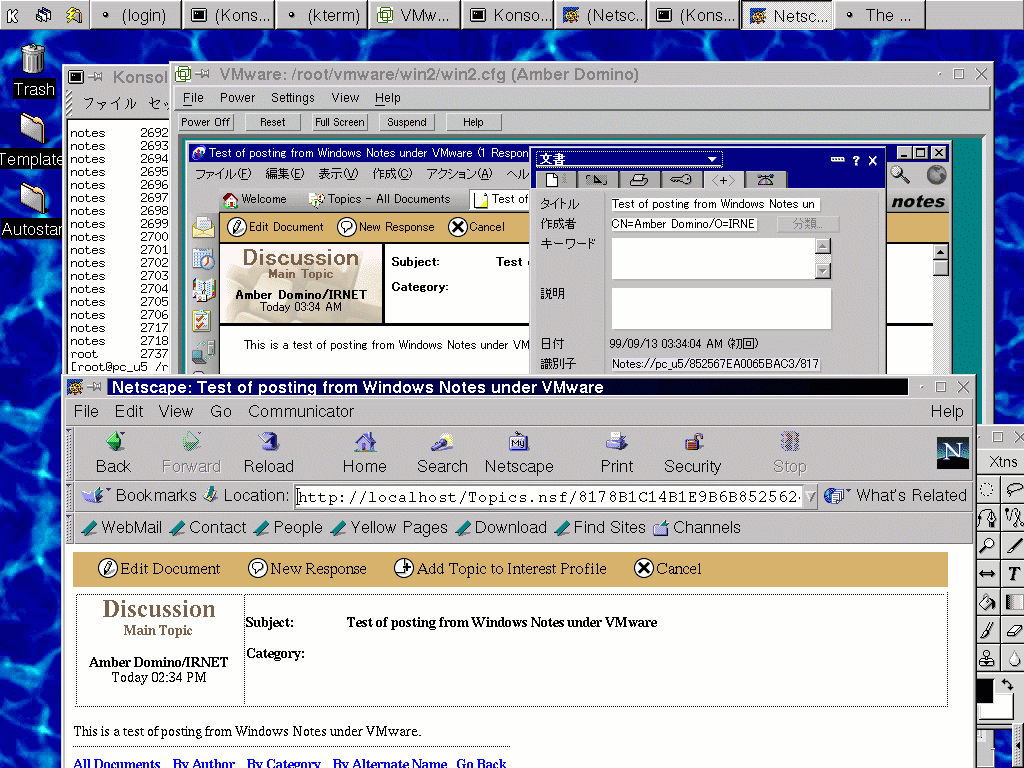Screen dimensions: 1024x768
Task: Click the Stop traffic-light icon in Netscape
Action: click(790, 442)
